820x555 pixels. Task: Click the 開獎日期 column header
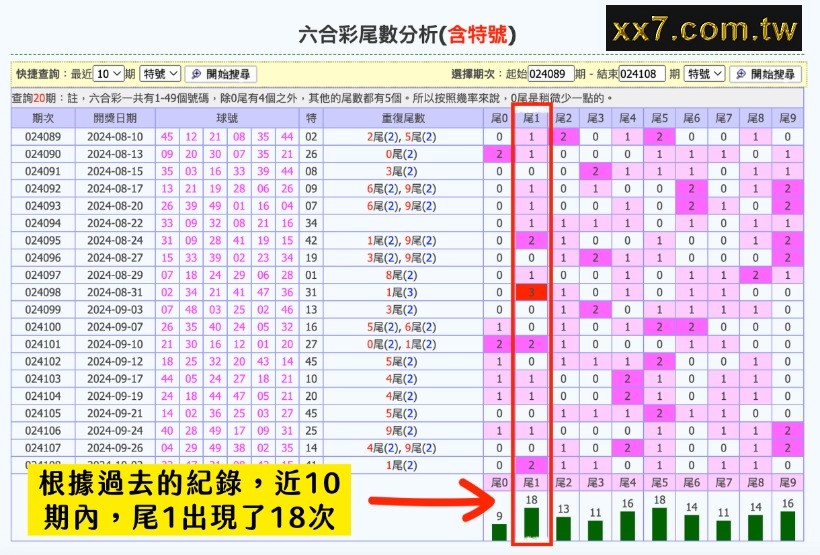coord(114,119)
